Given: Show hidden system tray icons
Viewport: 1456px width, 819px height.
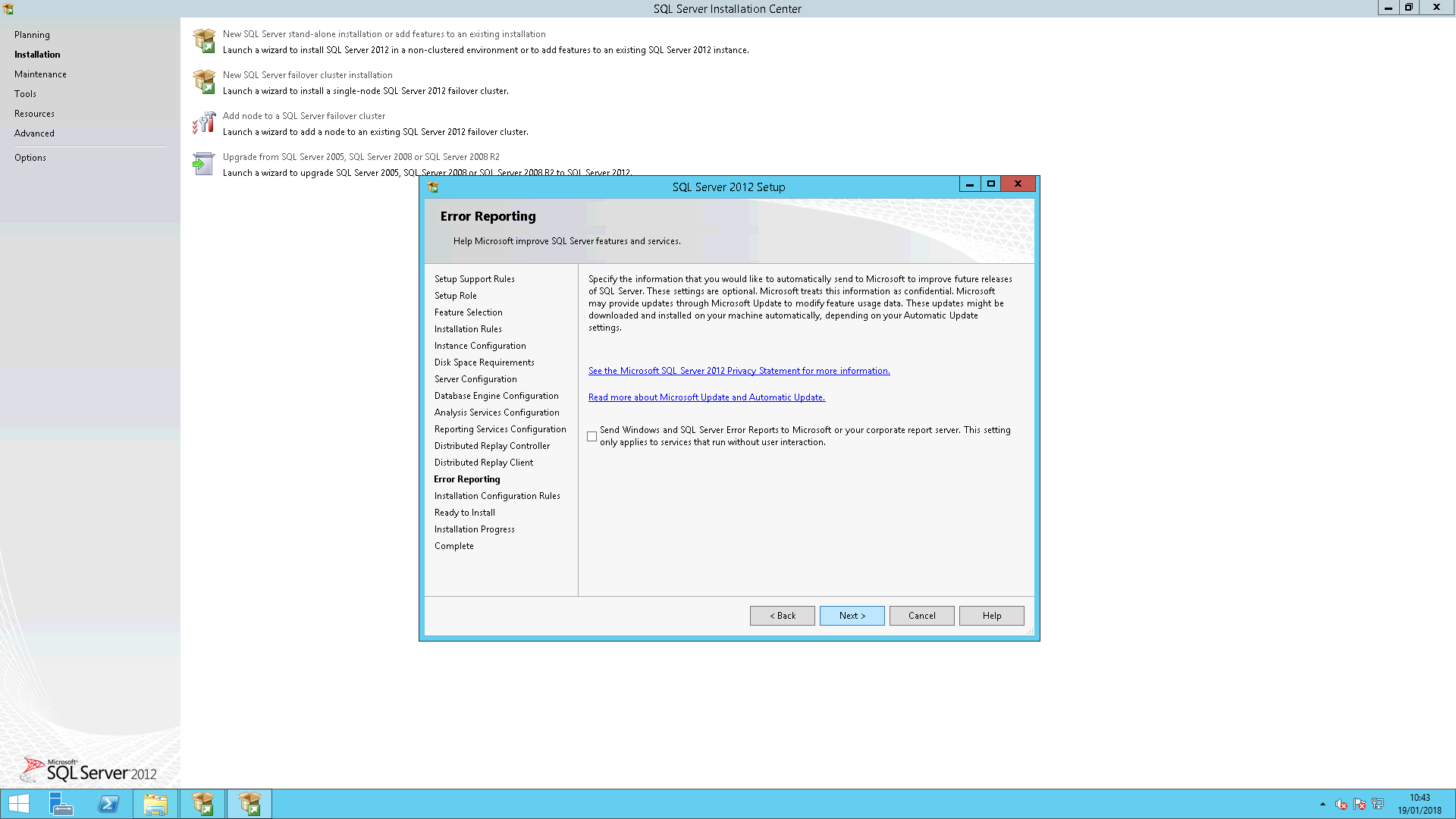Looking at the screenshot, I should (x=1323, y=804).
